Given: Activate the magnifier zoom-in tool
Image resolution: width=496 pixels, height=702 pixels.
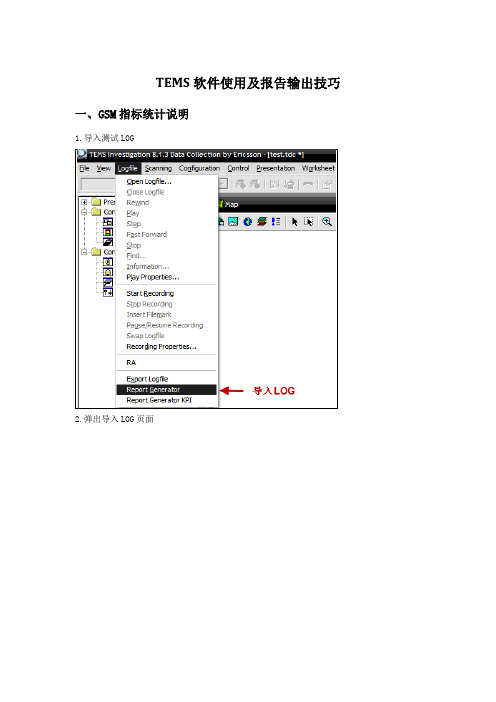Looking at the screenshot, I should point(327,222).
